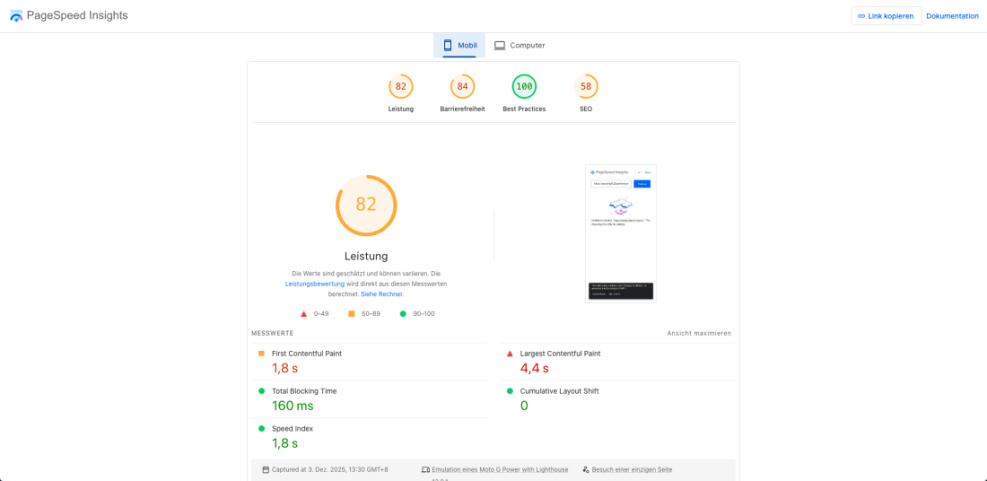Select the Barrierefreiheit score gauge showing 84
Image resolution: width=987 pixels, height=481 pixels.
click(463, 86)
